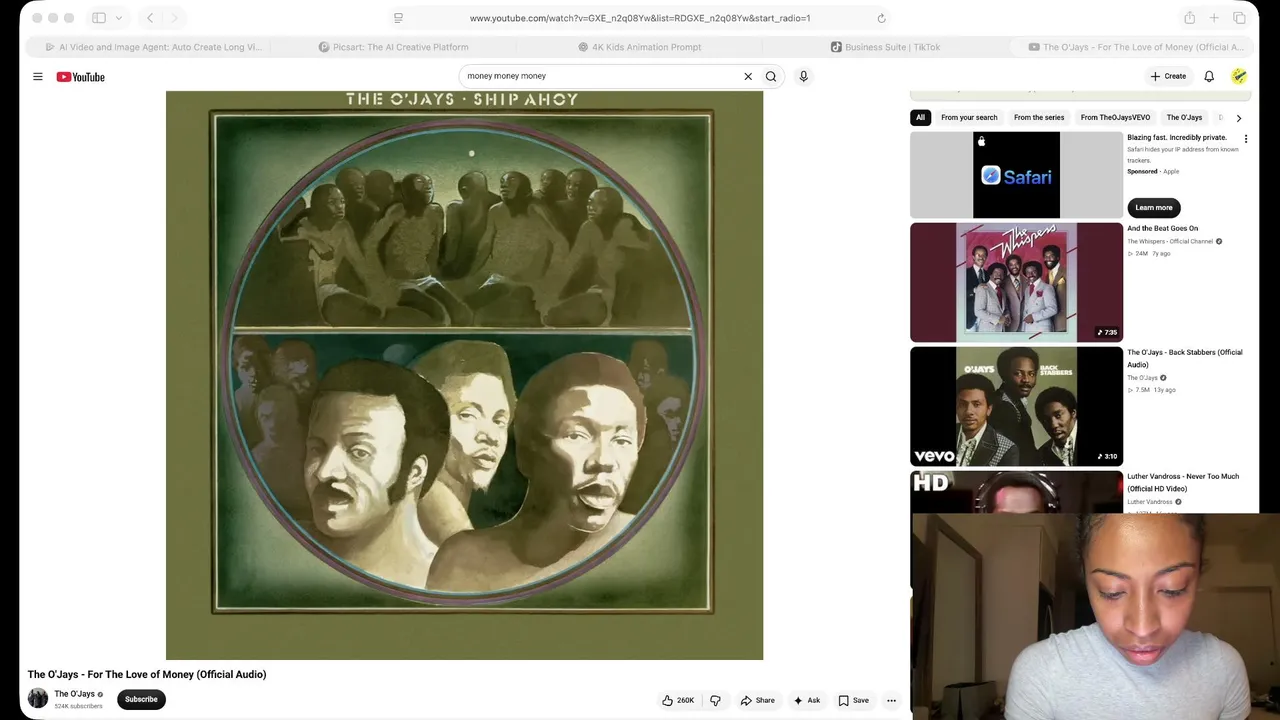
Task: Open The Whispers video thumbnail
Action: 1016,282
